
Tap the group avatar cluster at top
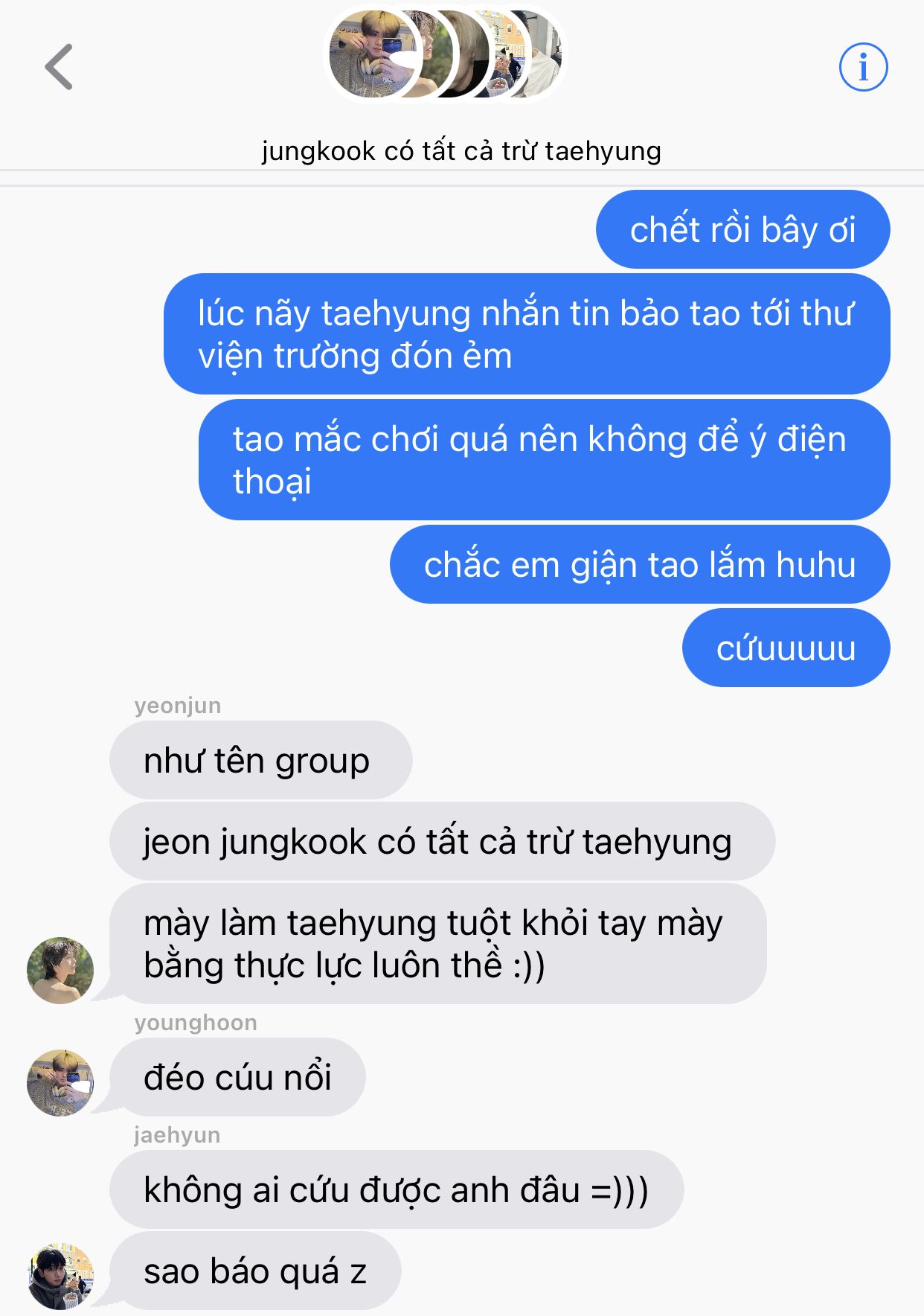point(446,54)
